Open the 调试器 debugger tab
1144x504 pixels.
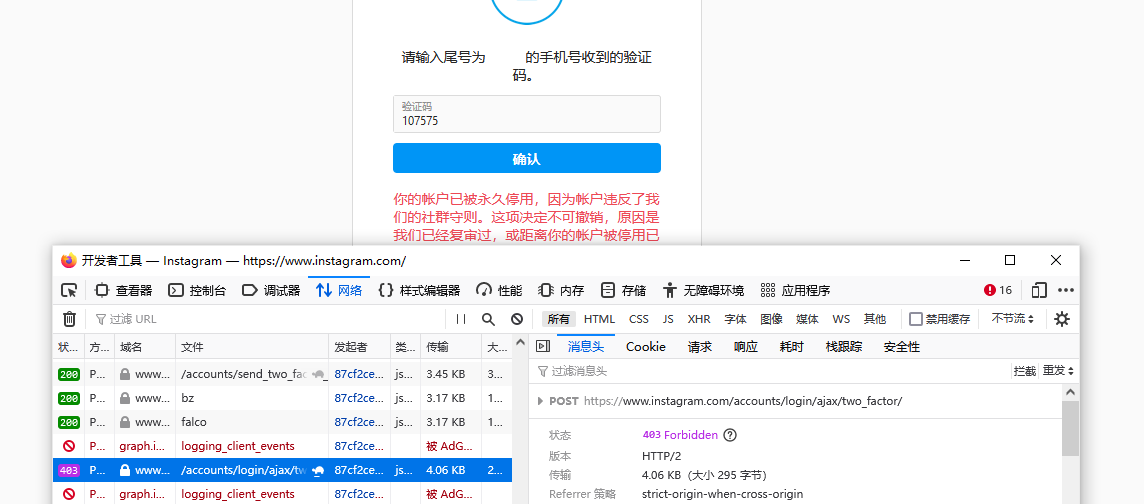tap(271, 290)
